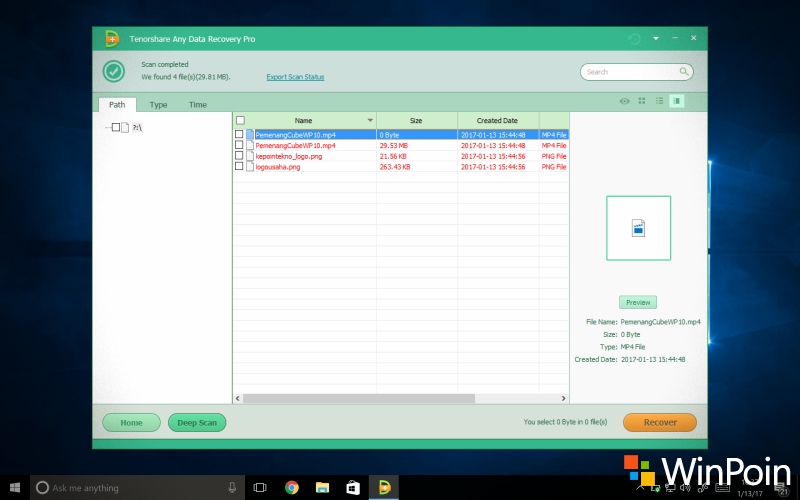Click Created Date value in preview details

pos(653,359)
